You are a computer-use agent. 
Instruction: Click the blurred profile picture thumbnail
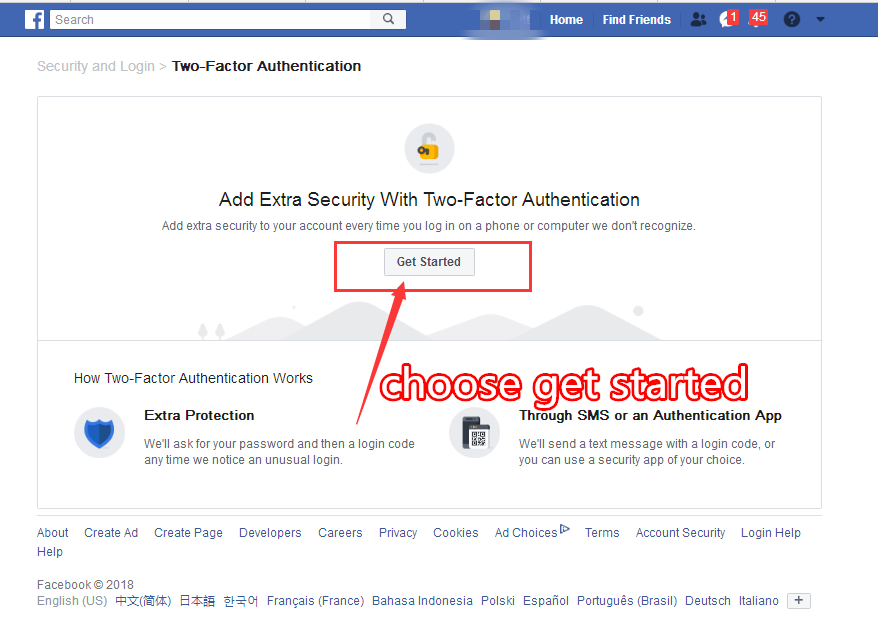494,20
